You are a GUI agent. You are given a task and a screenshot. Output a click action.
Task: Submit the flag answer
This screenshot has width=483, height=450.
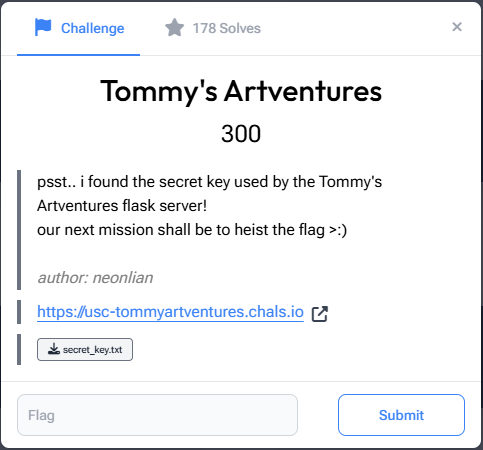coord(401,415)
